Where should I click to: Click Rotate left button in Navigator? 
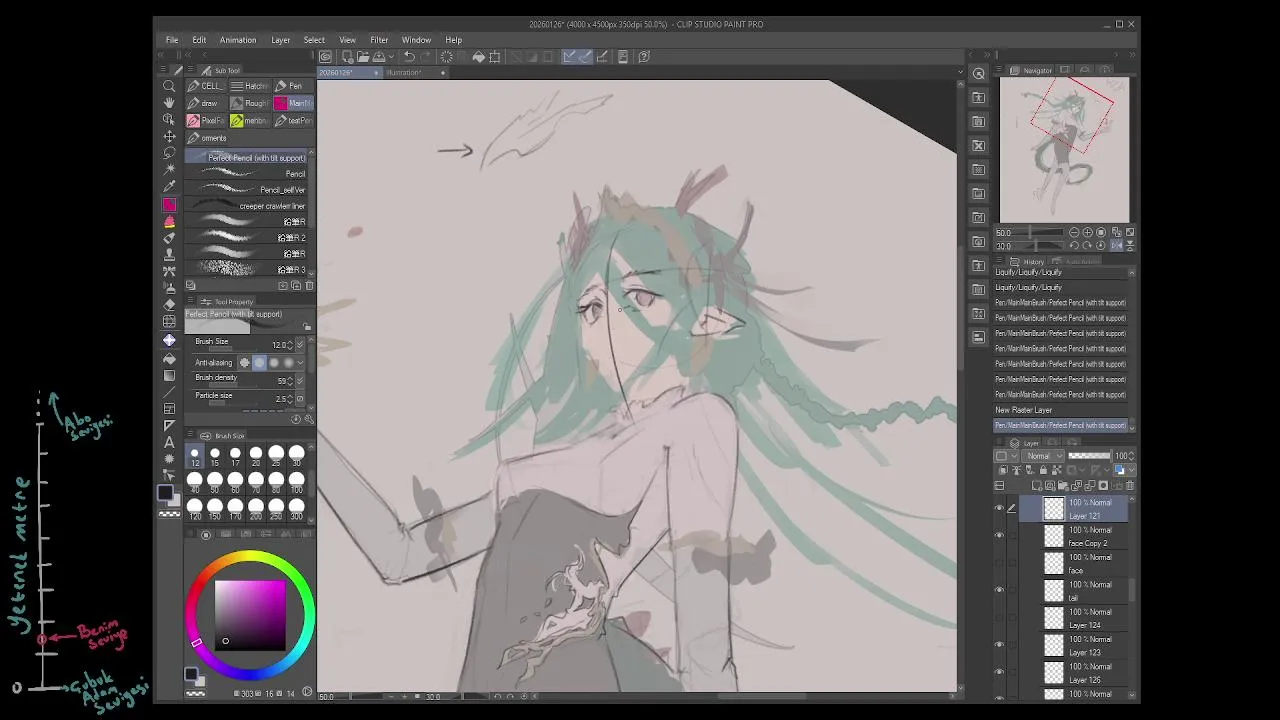tap(1073, 245)
